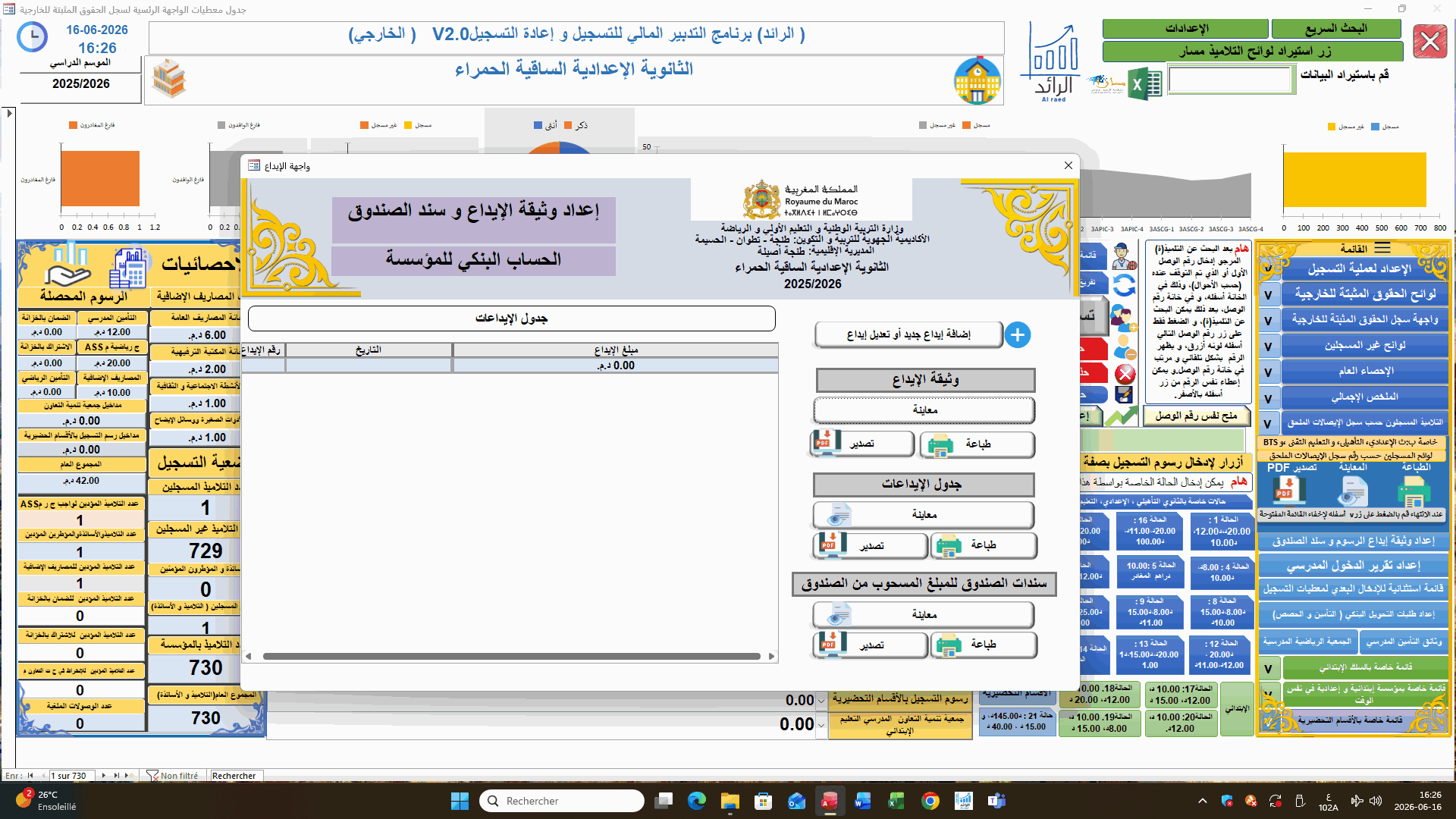Expand V next to واجهة سجل الحقوق المثبتة
Image resolution: width=1456 pixels, height=819 pixels.
point(1268,321)
